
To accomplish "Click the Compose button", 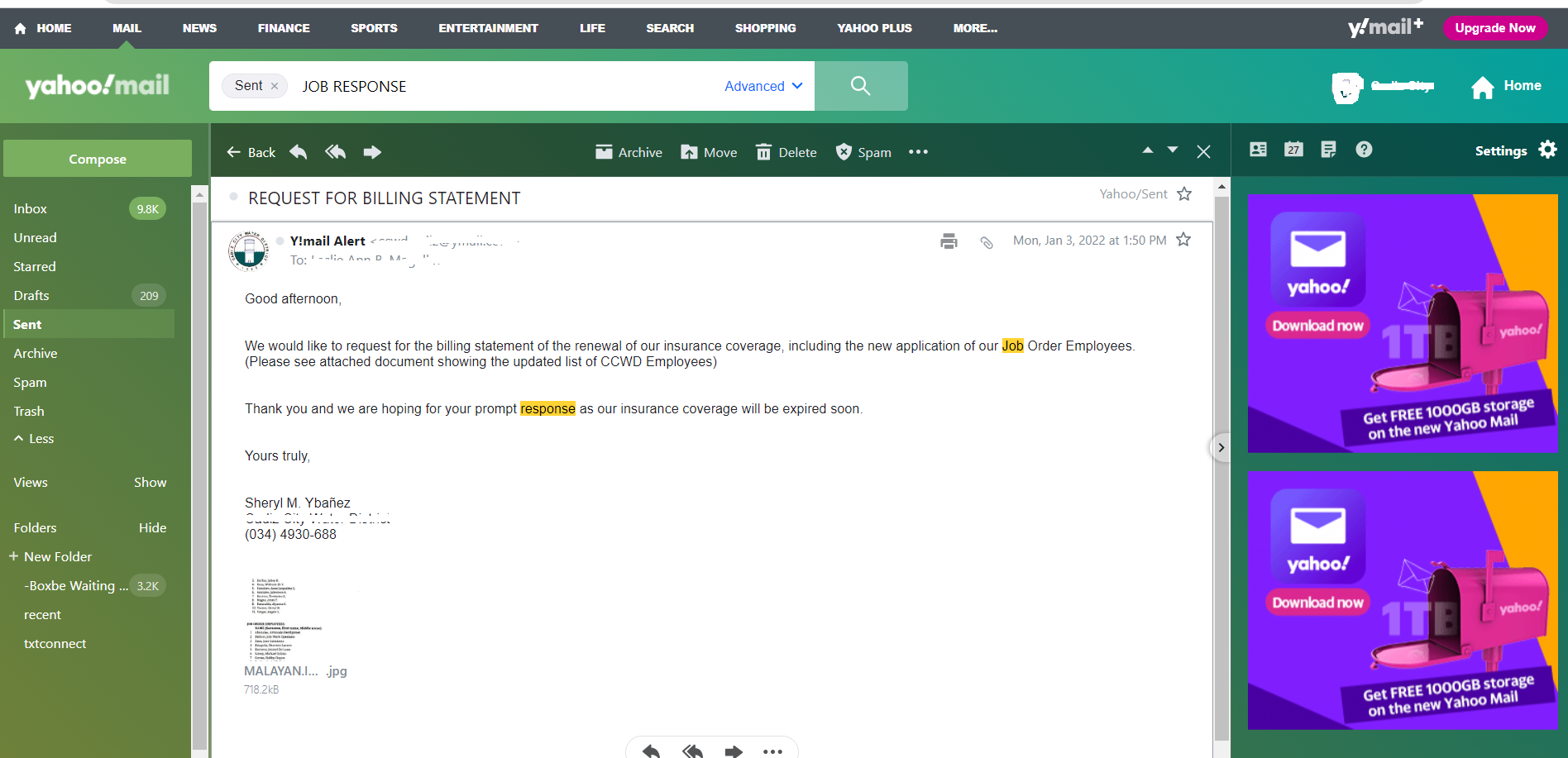I will point(98,159).
